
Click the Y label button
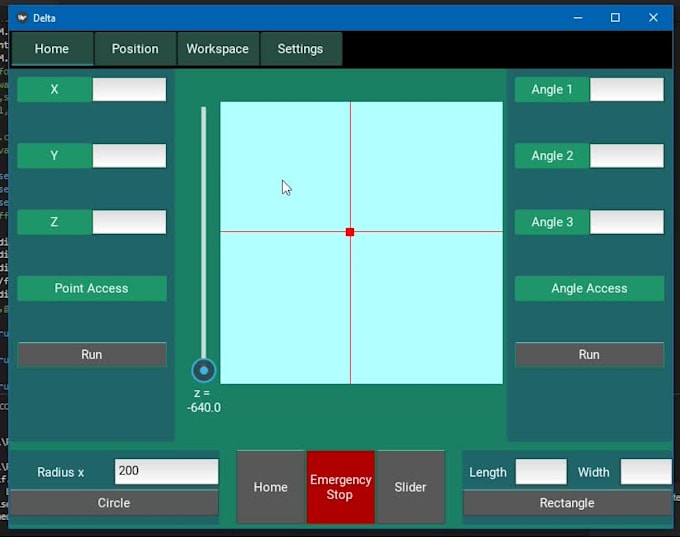click(55, 156)
